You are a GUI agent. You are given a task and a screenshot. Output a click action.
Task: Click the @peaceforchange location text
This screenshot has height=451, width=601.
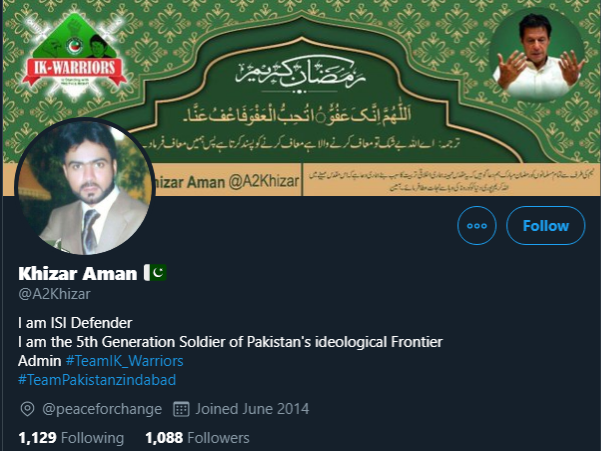pyautogui.click(x=102, y=409)
